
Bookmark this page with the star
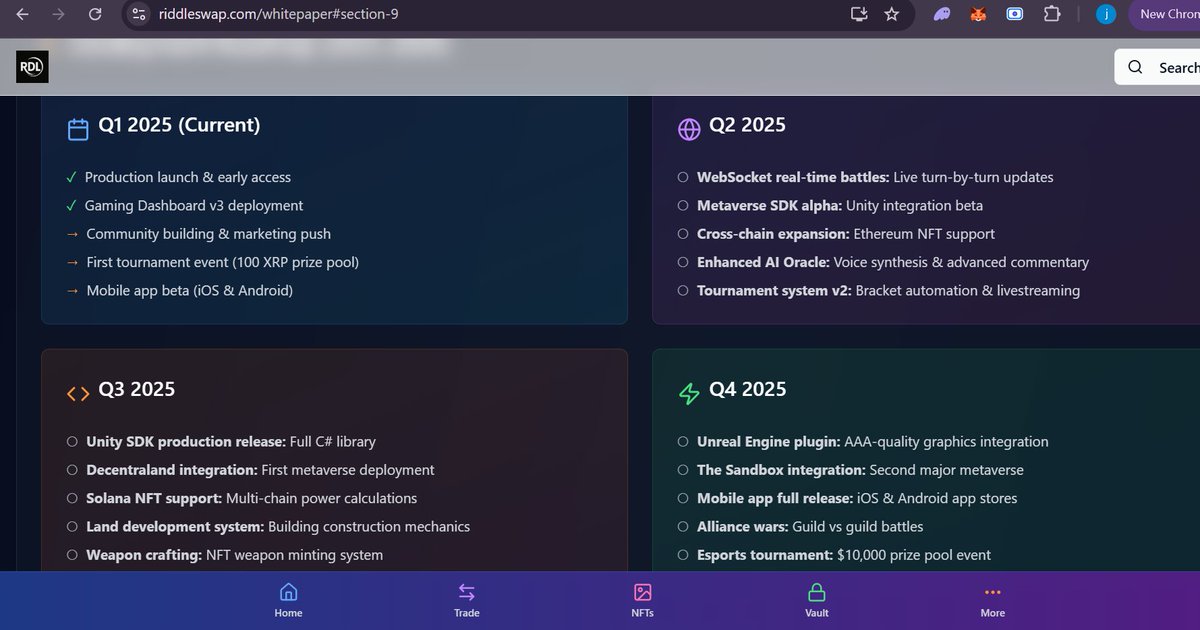891,14
